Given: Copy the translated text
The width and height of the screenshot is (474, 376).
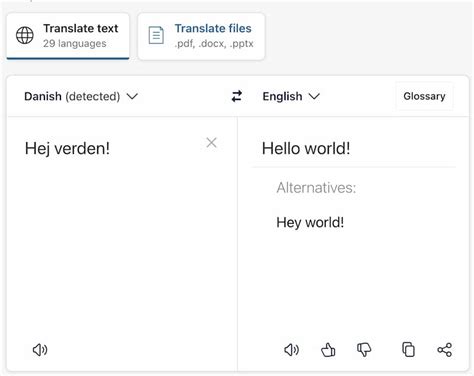Looking at the screenshot, I should [x=408, y=349].
